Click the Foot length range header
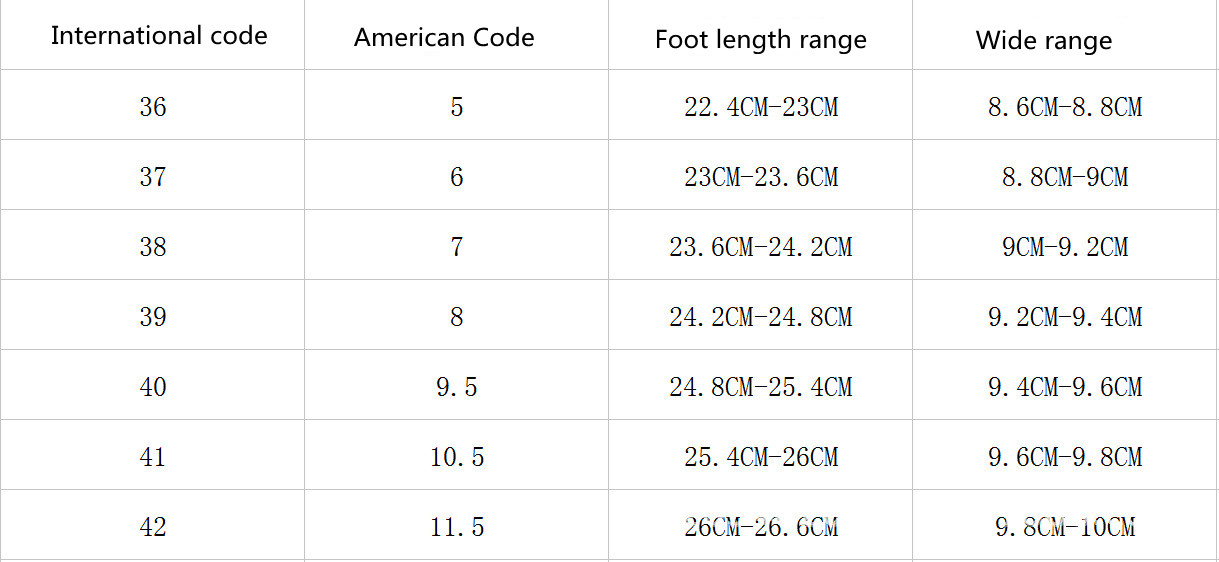The image size is (1219, 562). [760, 40]
